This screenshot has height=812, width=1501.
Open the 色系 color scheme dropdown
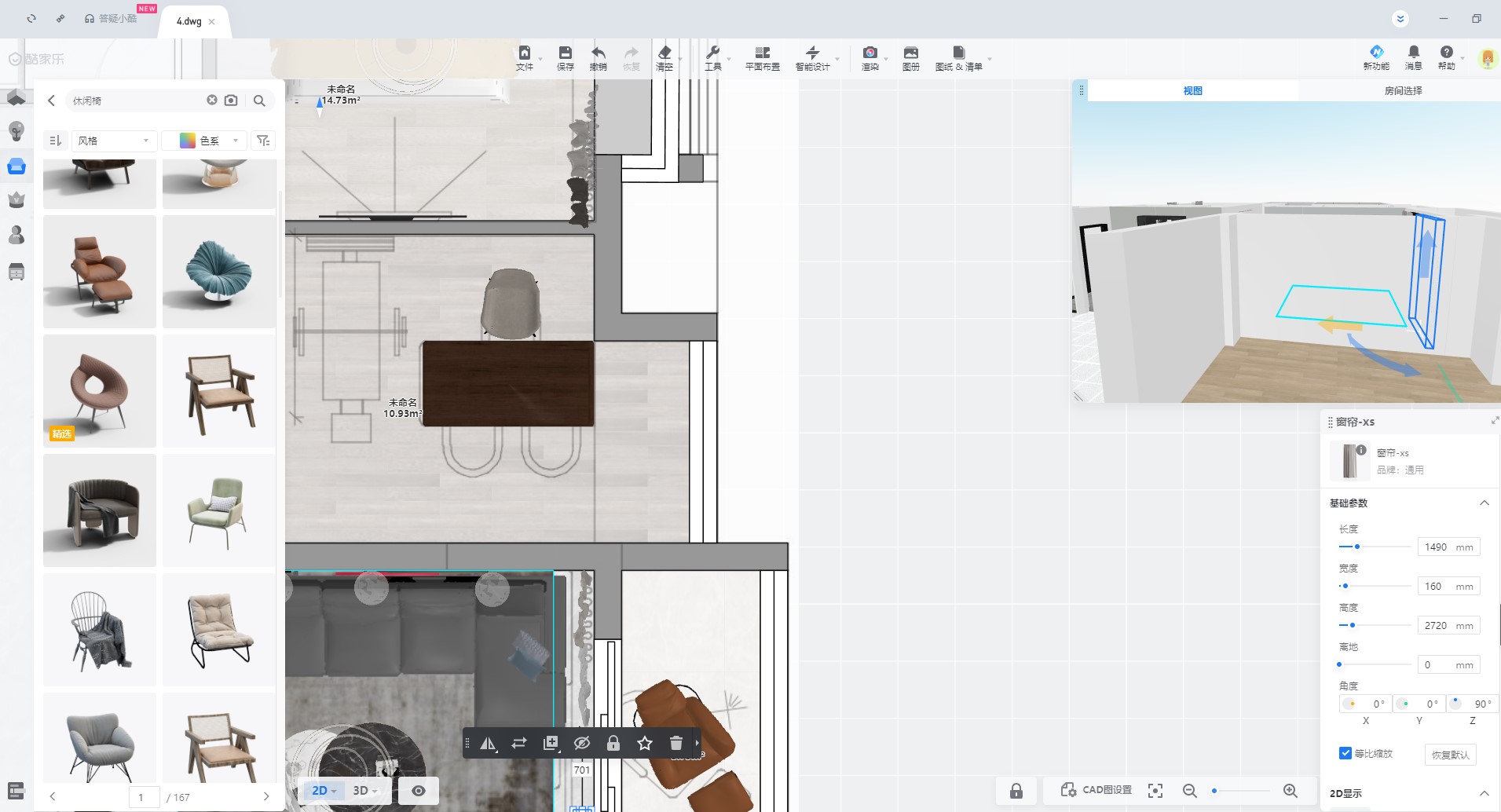pyautogui.click(x=204, y=141)
